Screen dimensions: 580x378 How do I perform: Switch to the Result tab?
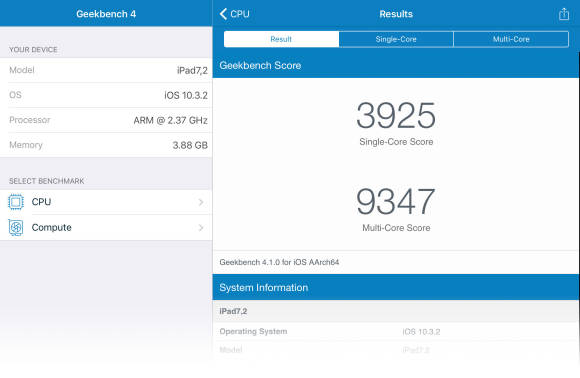coord(281,39)
